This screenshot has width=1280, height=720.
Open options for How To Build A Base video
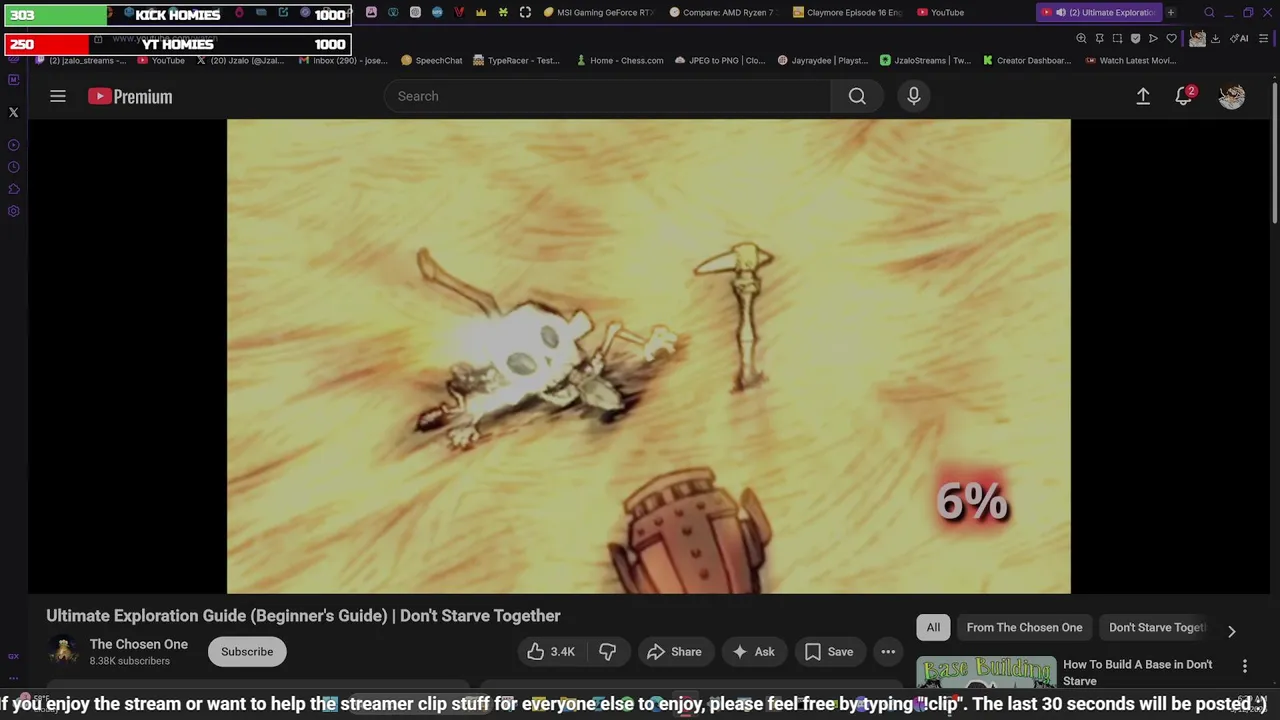1245,666
